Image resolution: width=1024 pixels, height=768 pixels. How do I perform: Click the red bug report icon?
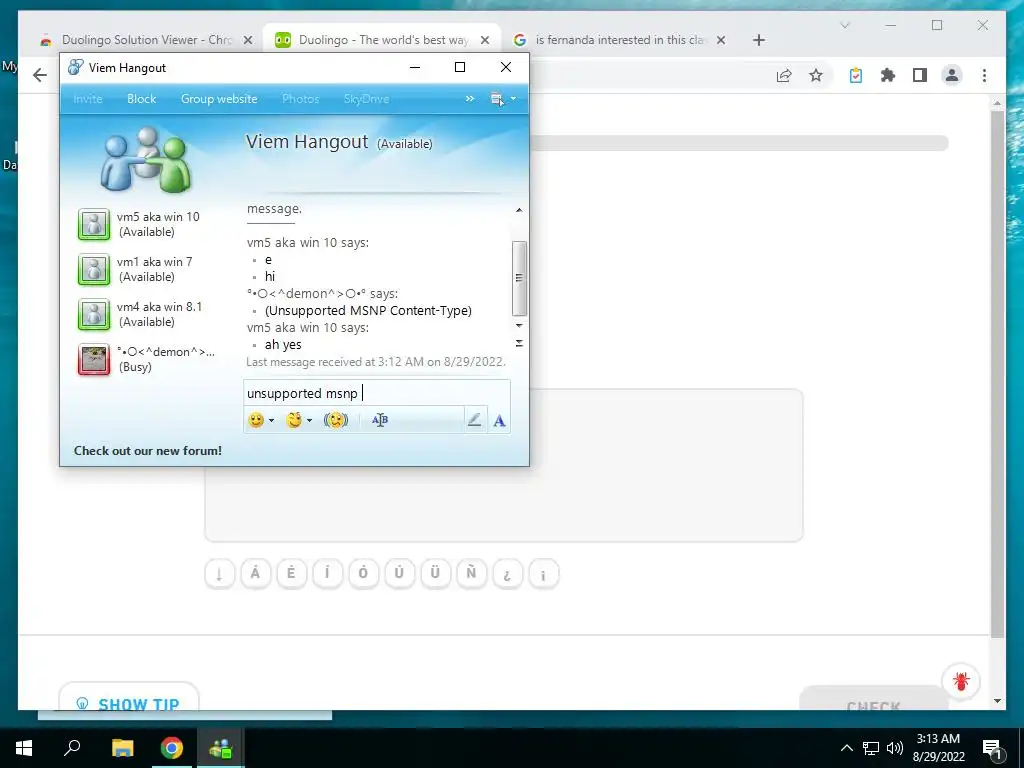click(961, 681)
